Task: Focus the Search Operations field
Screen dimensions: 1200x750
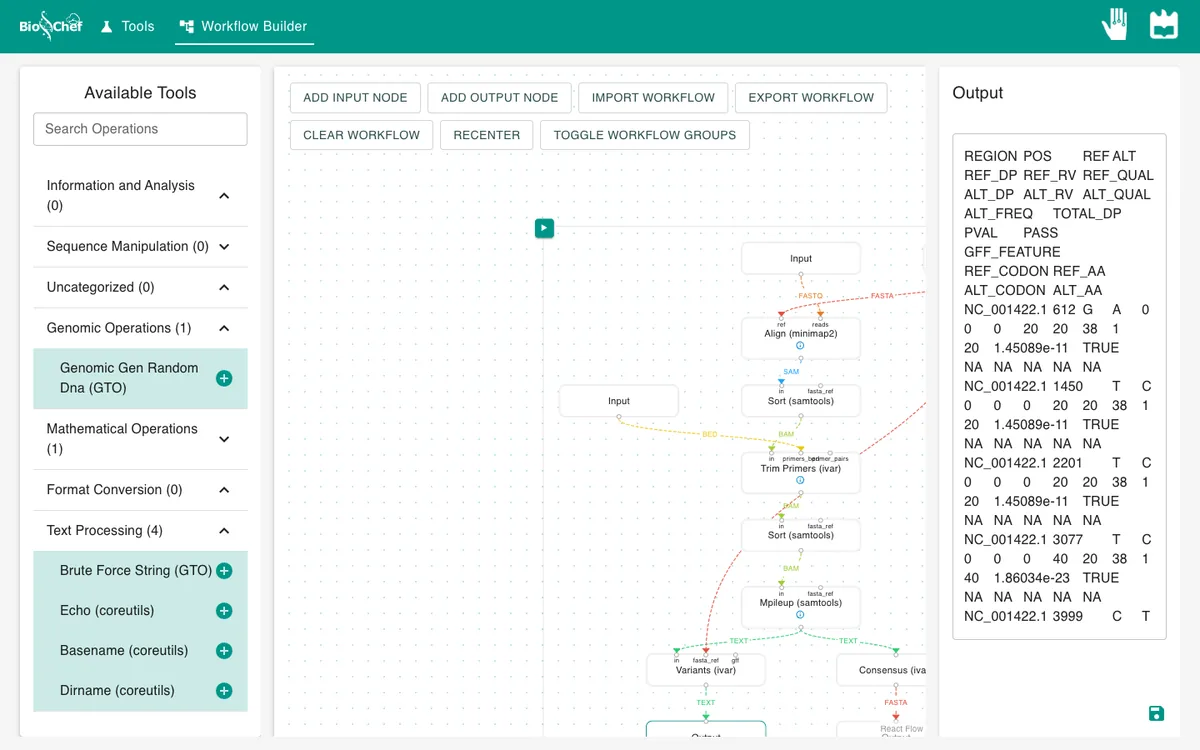Action: 140,129
